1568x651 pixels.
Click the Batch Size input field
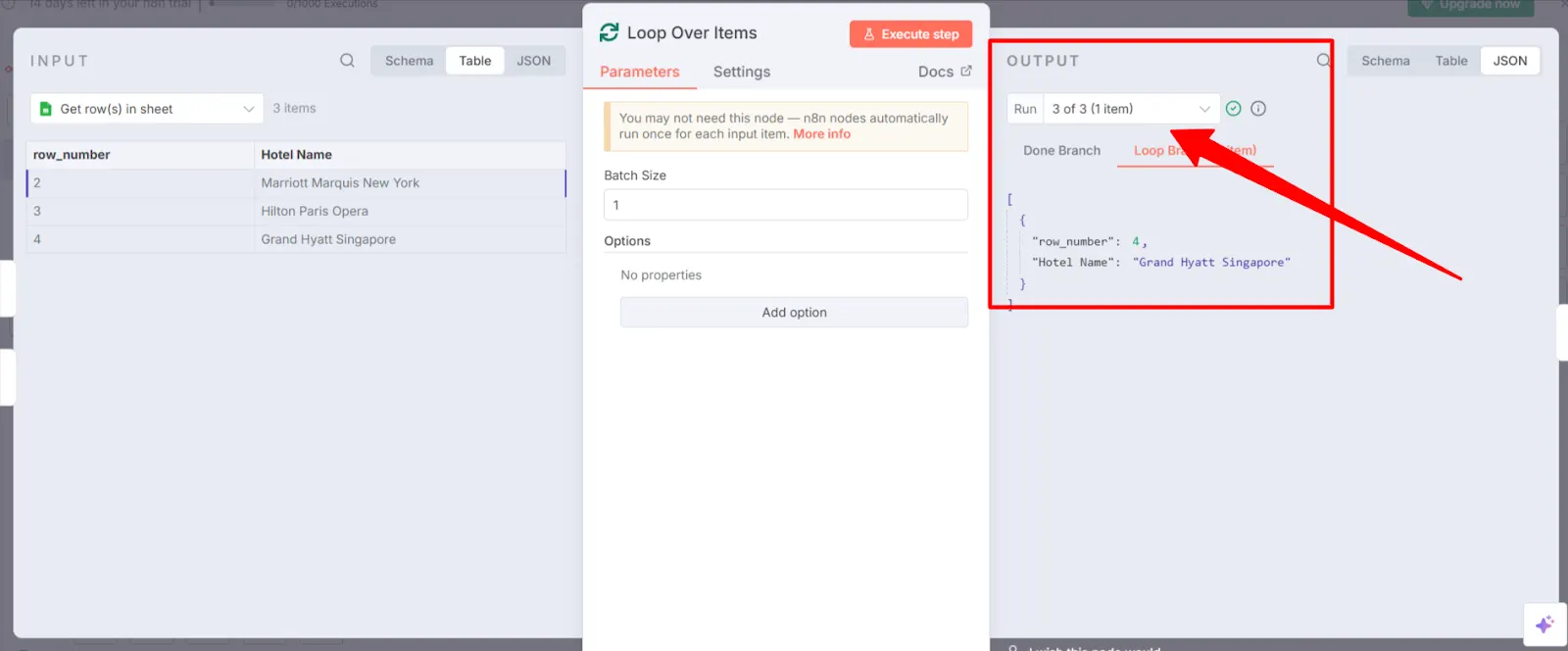[786, 205]
